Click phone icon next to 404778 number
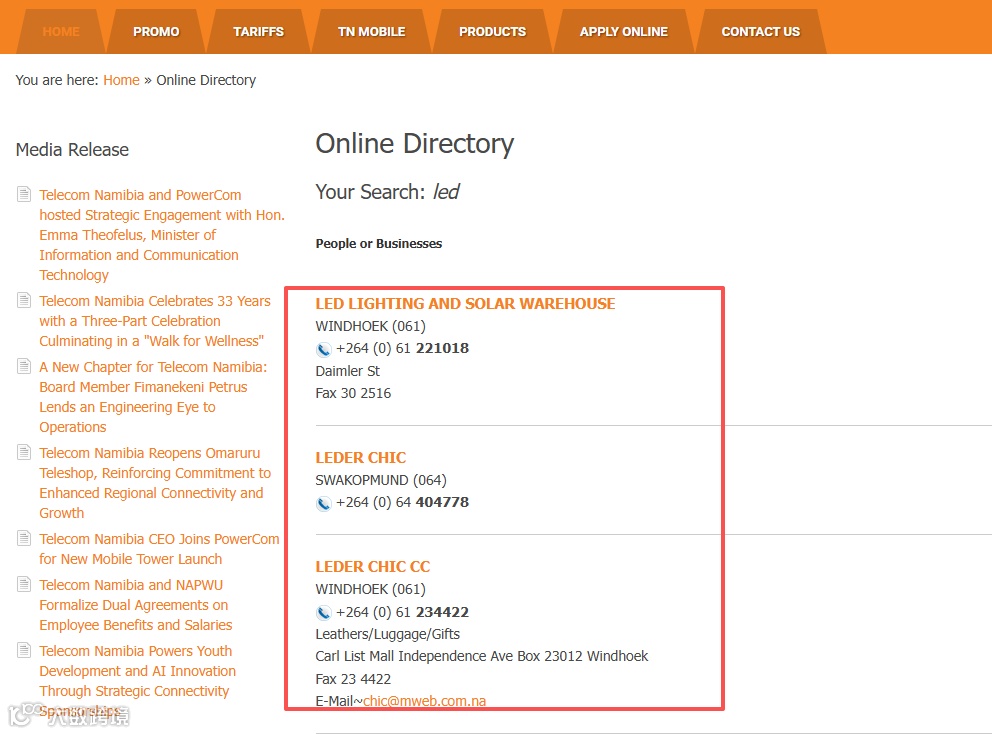992x734 pixels. pos(323,504)
